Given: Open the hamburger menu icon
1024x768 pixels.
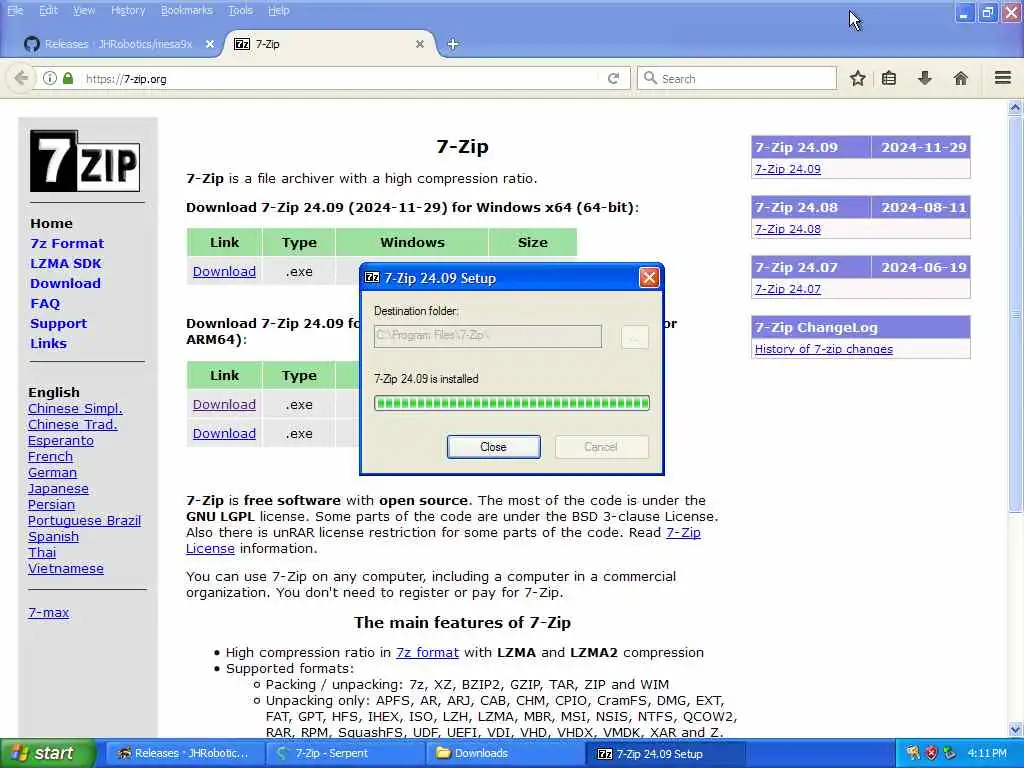Looking at the screenshot, I should pos(1003,78).
